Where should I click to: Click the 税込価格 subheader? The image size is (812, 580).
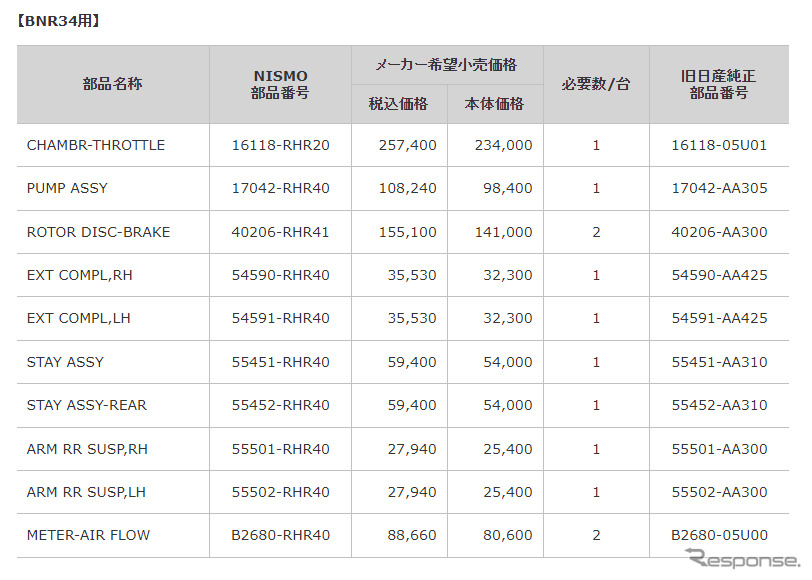(x=398, y=103)
